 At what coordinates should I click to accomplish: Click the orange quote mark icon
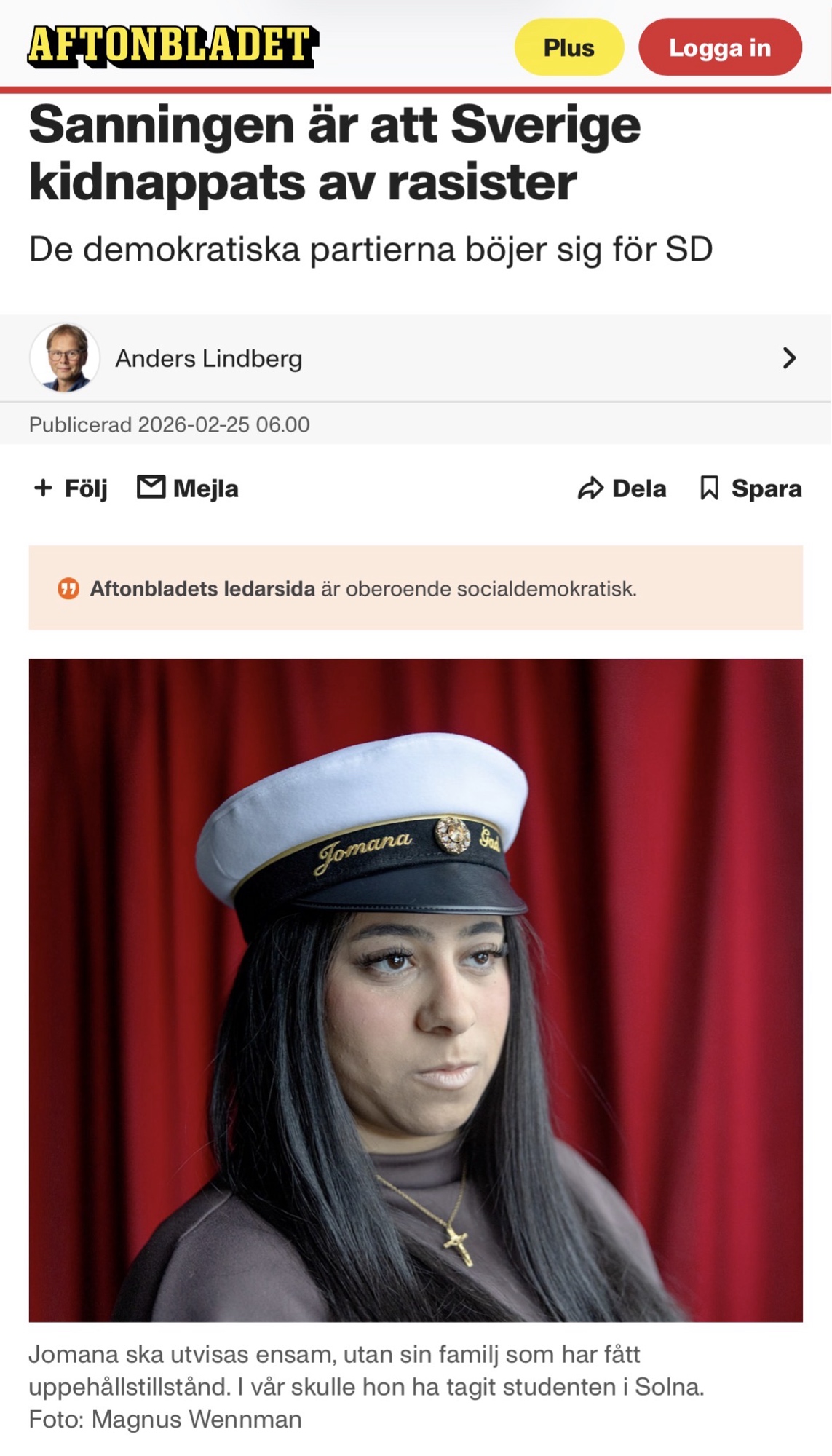(x=68, y=588)
